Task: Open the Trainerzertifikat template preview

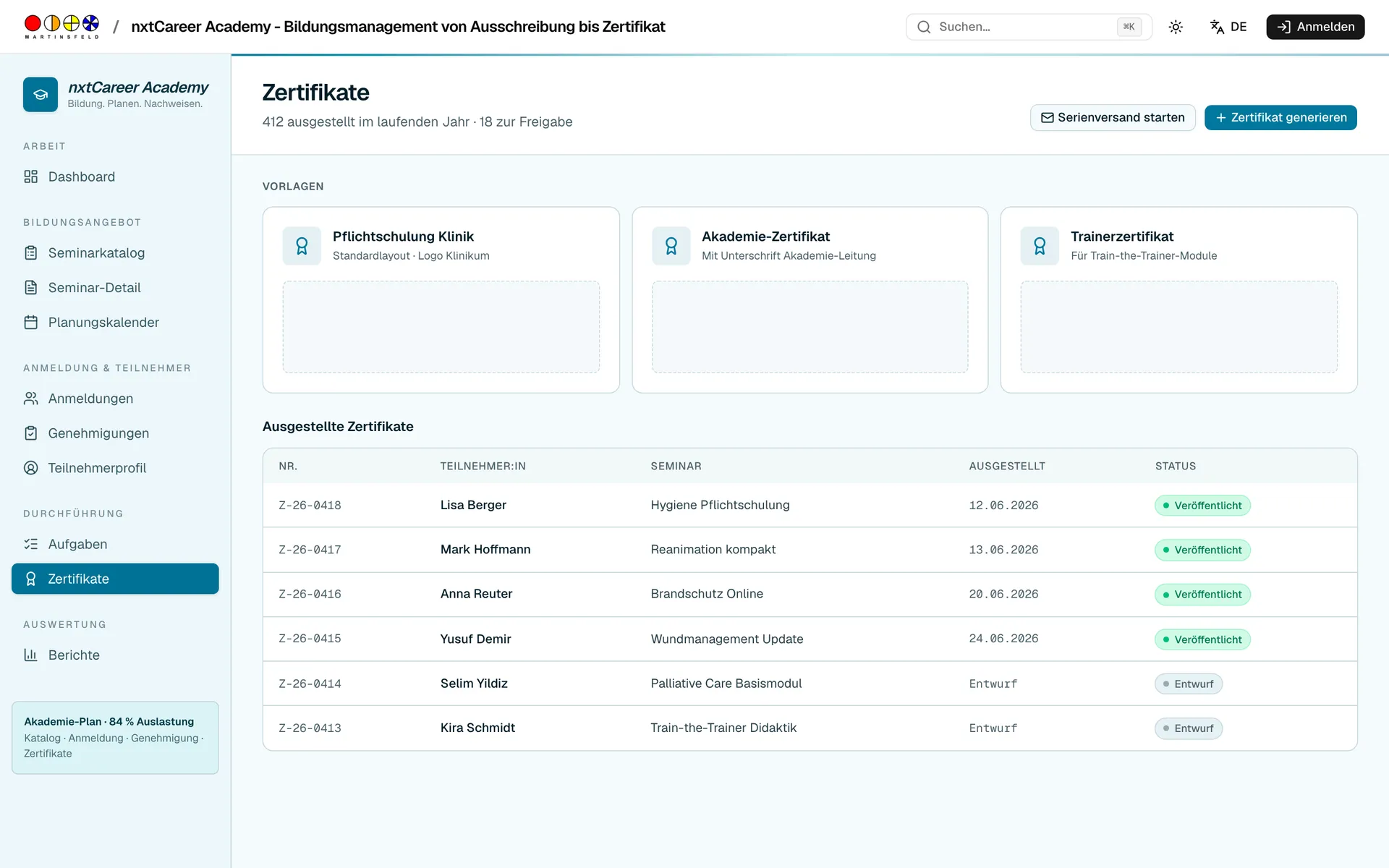Action: (x=1178, y=327)
